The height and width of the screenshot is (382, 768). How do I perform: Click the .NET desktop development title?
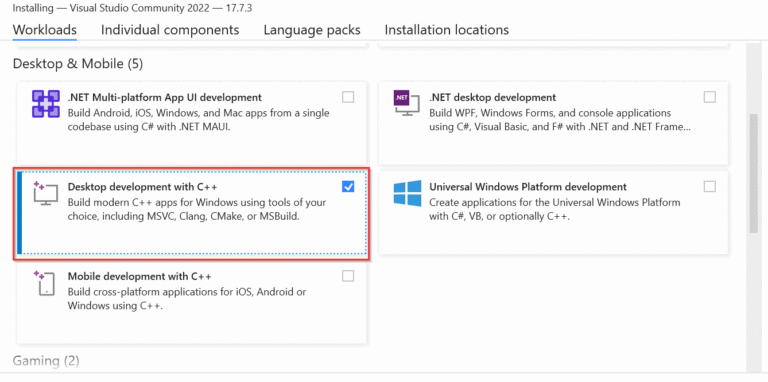coord(493,97)
